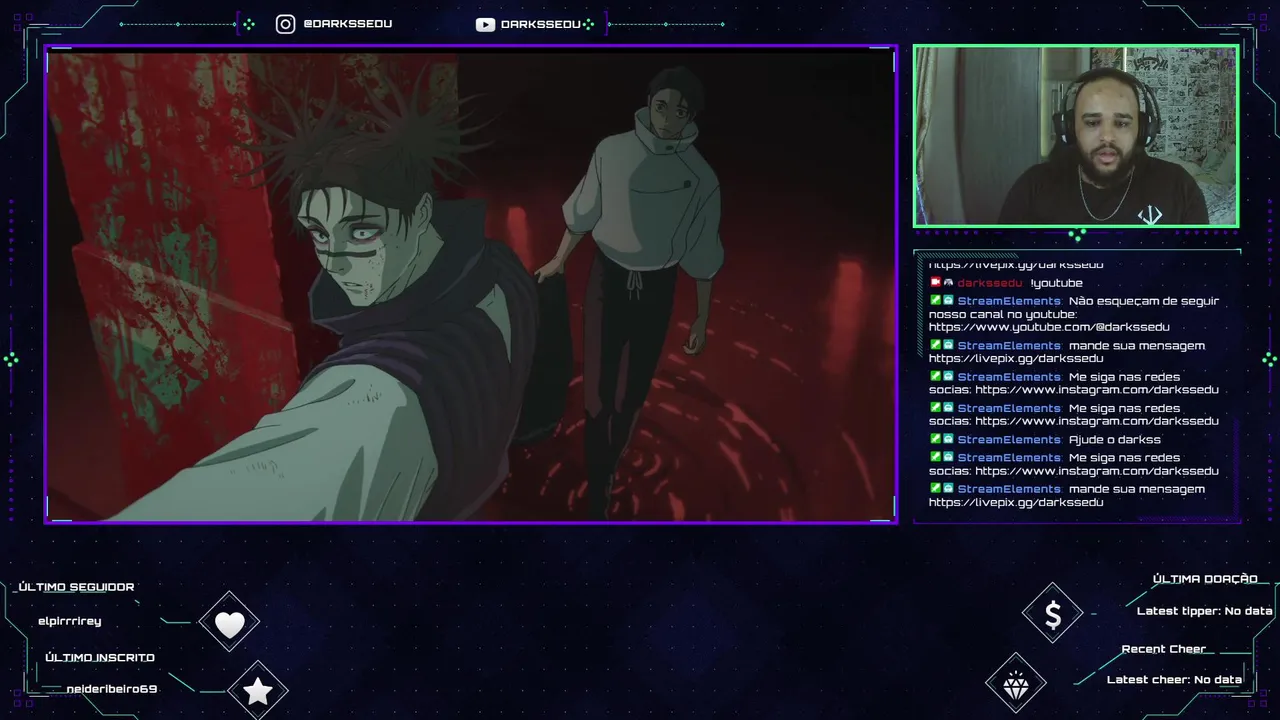Click moderator badge beside "Ajude o darkss"
Image resolution: width=1280 pixels, height=720 pixels.
pos(935,439)
